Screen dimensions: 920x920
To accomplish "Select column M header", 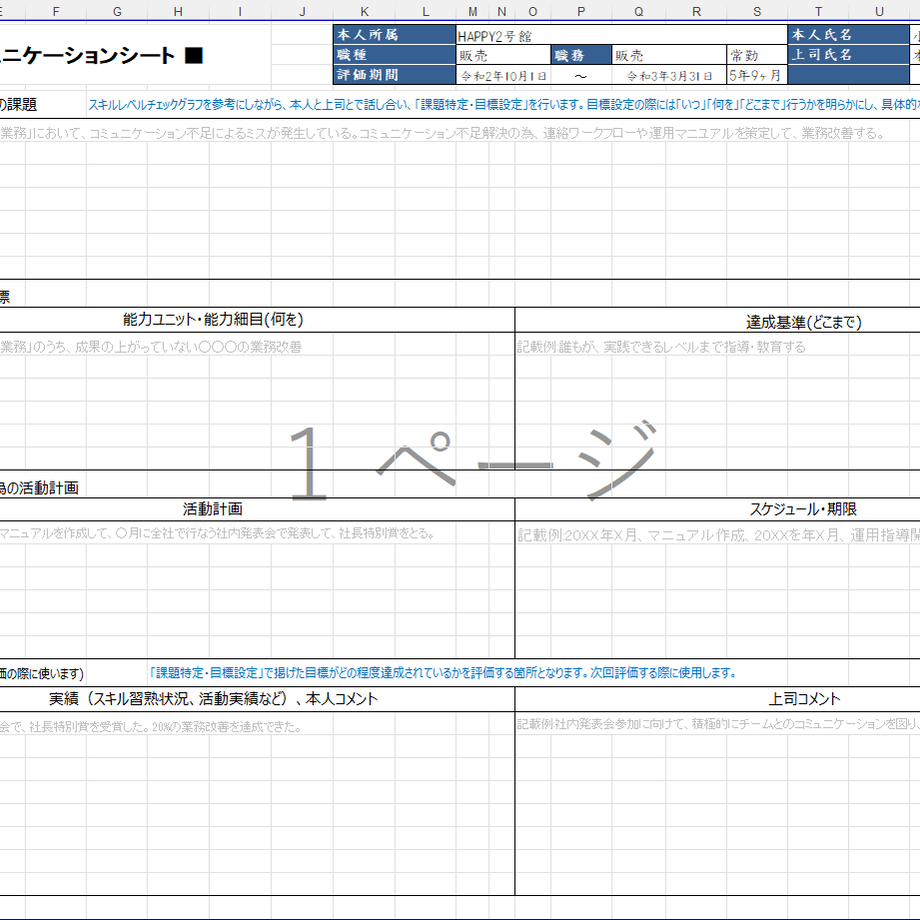I will point(472,11).
